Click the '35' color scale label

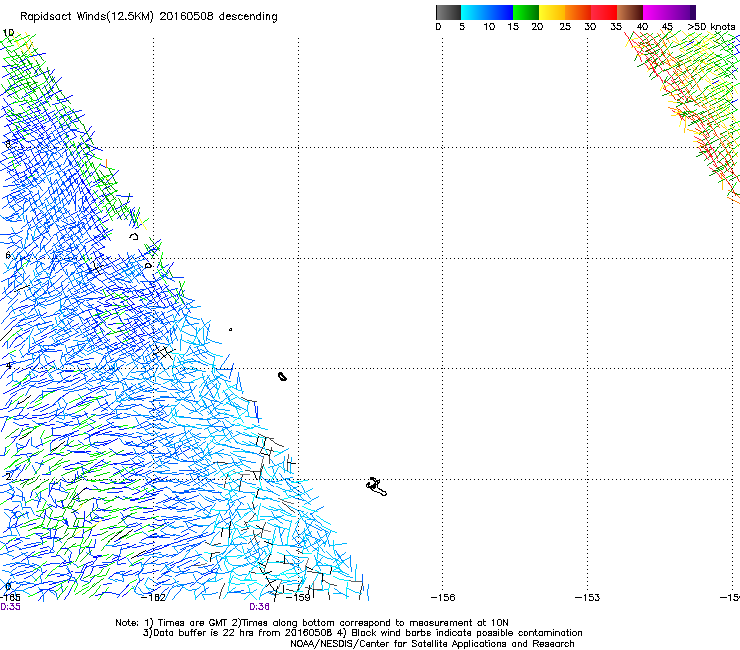pos(616,27)
